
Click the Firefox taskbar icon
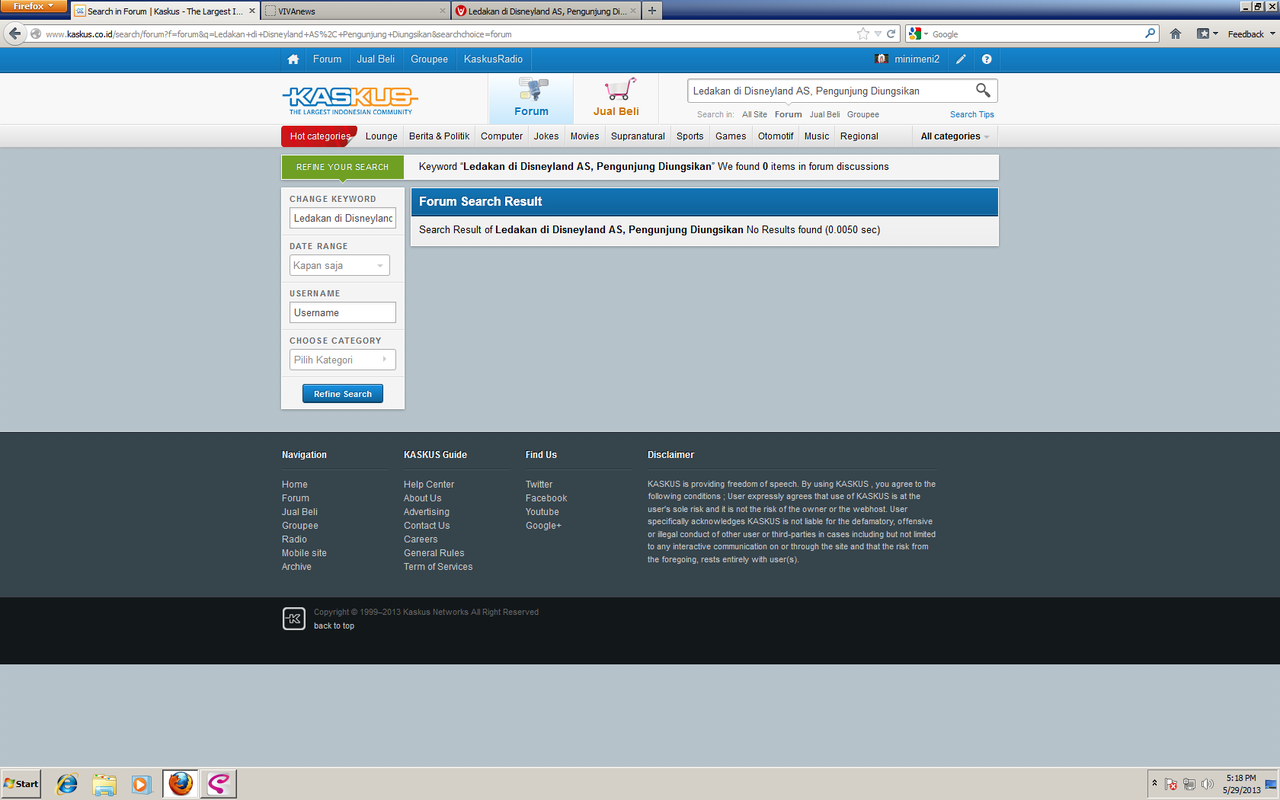click(x=180, y=784)
